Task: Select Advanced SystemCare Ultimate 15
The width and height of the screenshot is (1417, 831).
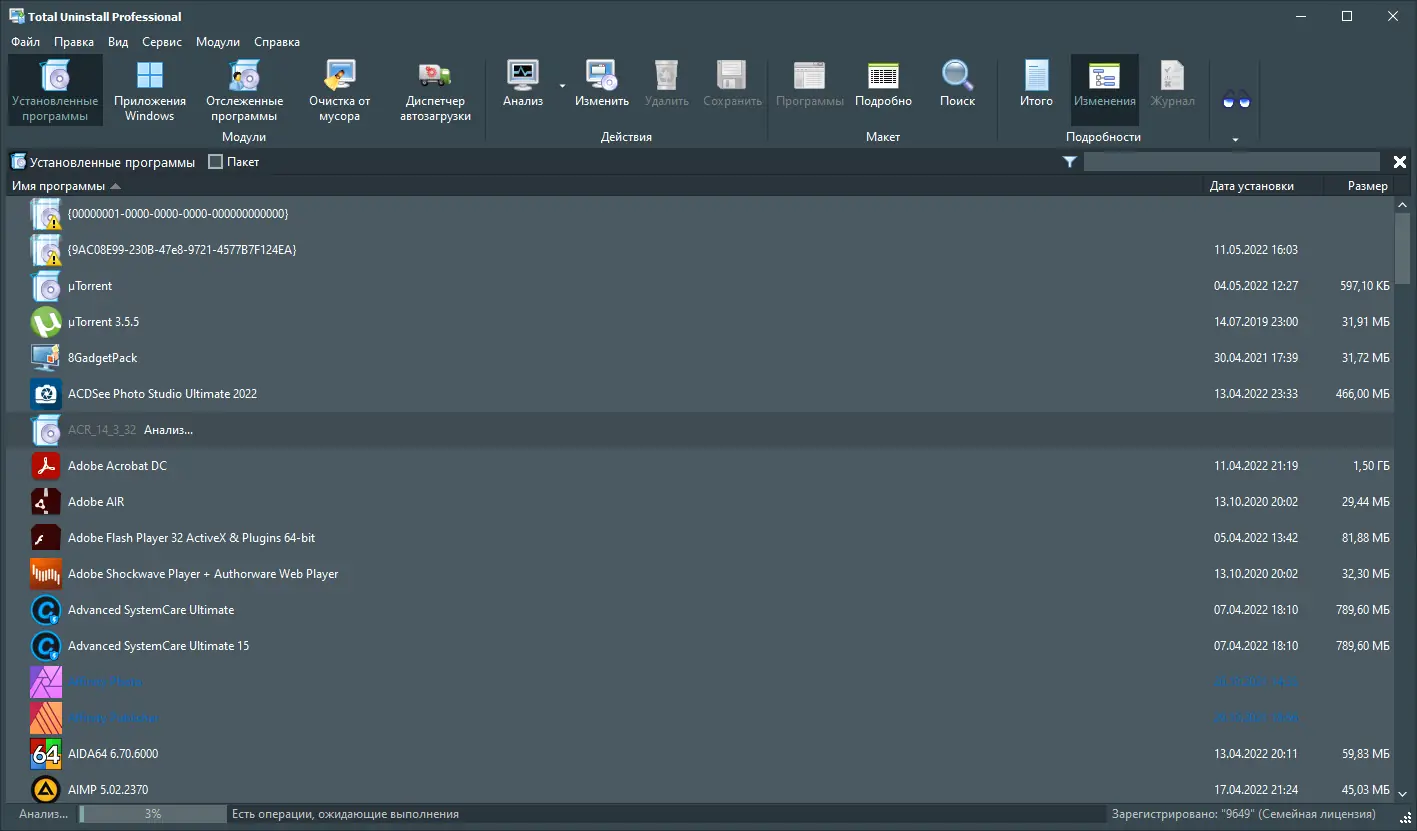Action: pyautogui.click(x=700, y=646)
